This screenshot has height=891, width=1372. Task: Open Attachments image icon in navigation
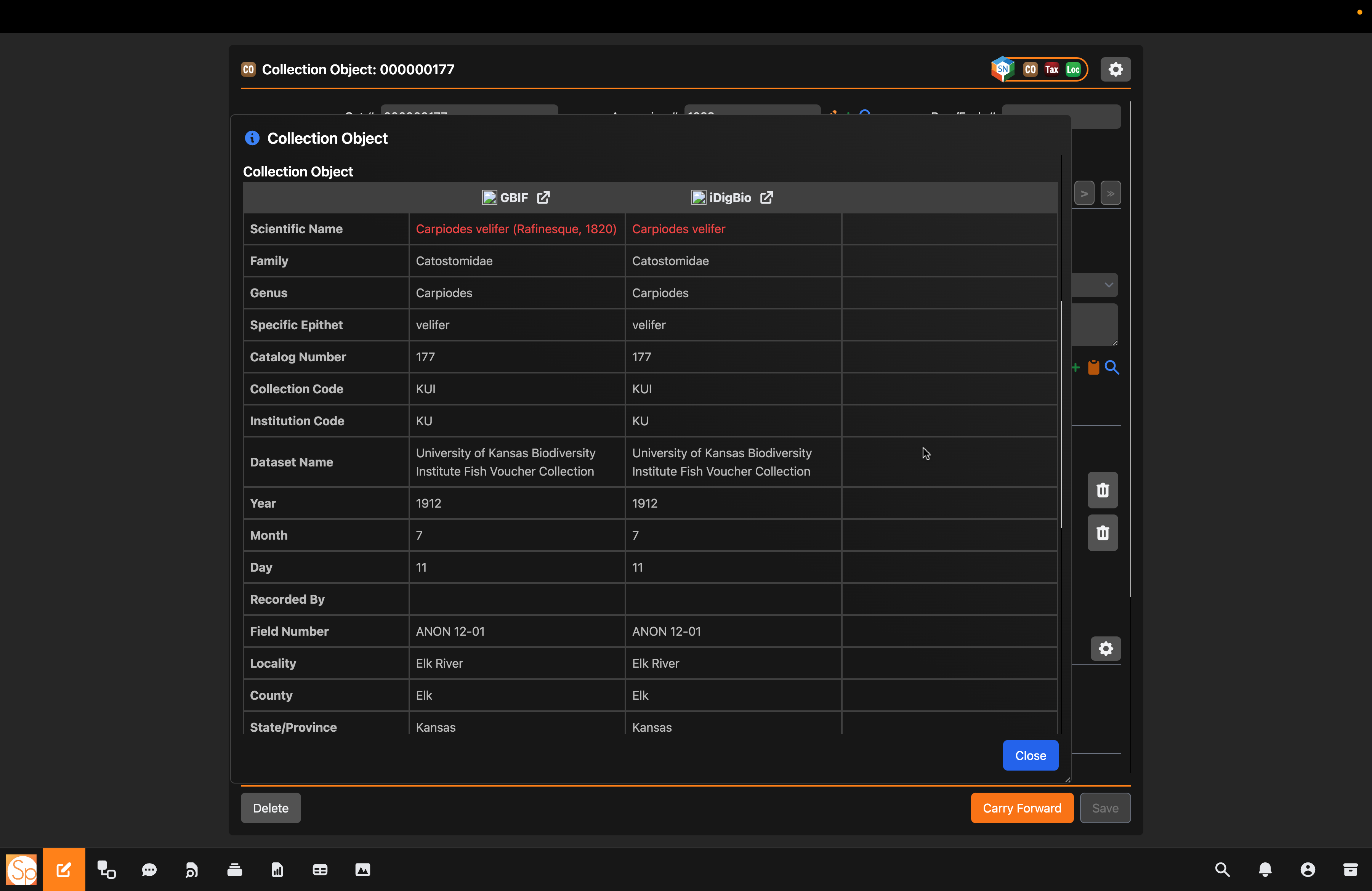tap(362, 870)
